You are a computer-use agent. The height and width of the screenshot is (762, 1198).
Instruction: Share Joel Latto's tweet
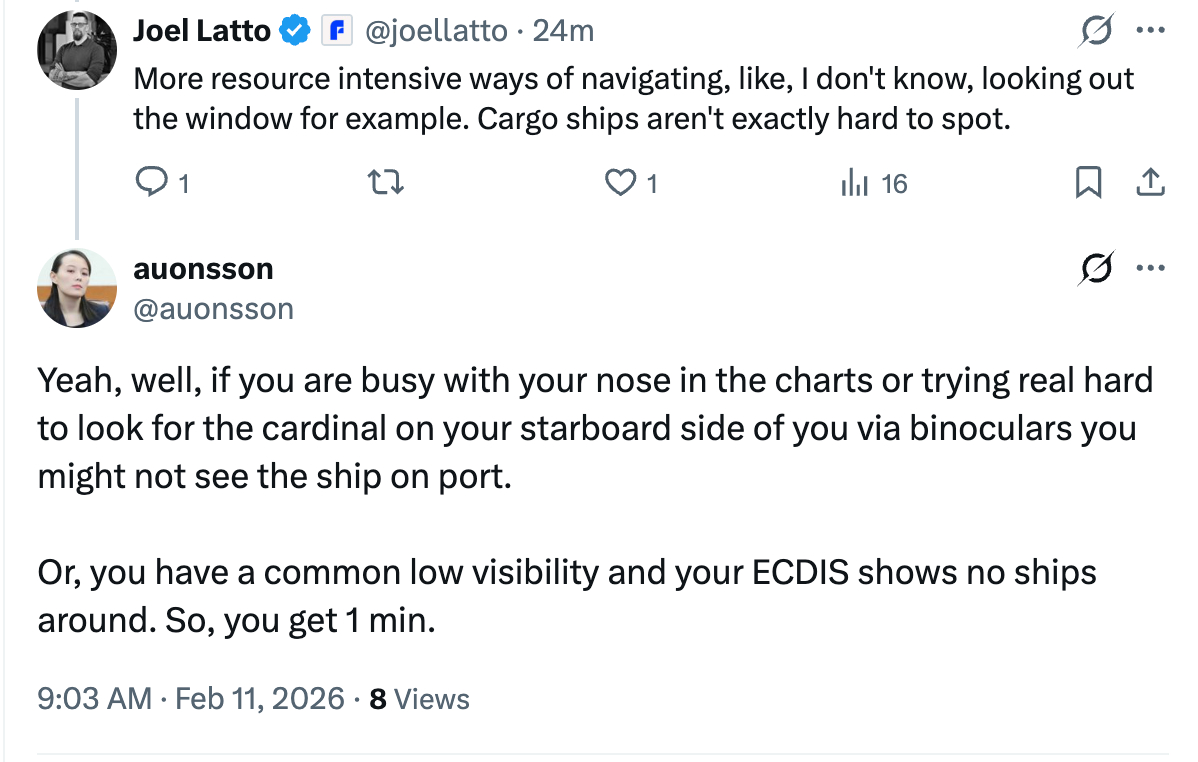click(x=1150, y=182)
